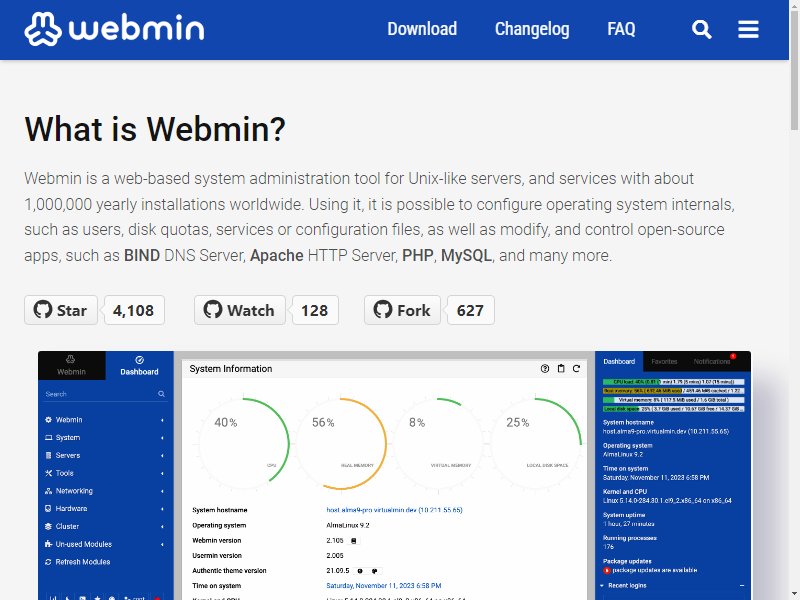
Task: Click the Watch GitHub button
Action: (239, 310)
